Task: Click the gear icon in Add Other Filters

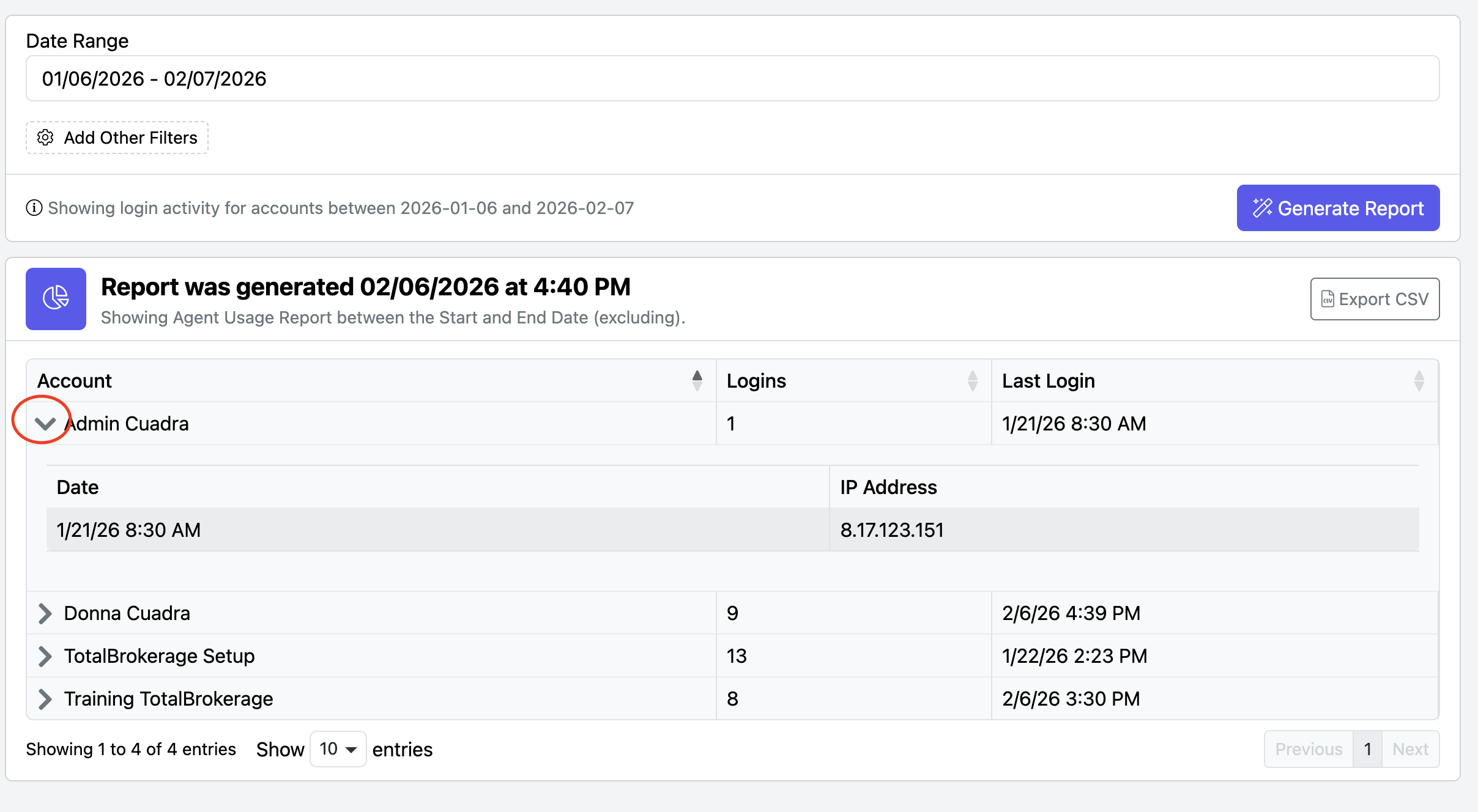Action: [45, 138]
